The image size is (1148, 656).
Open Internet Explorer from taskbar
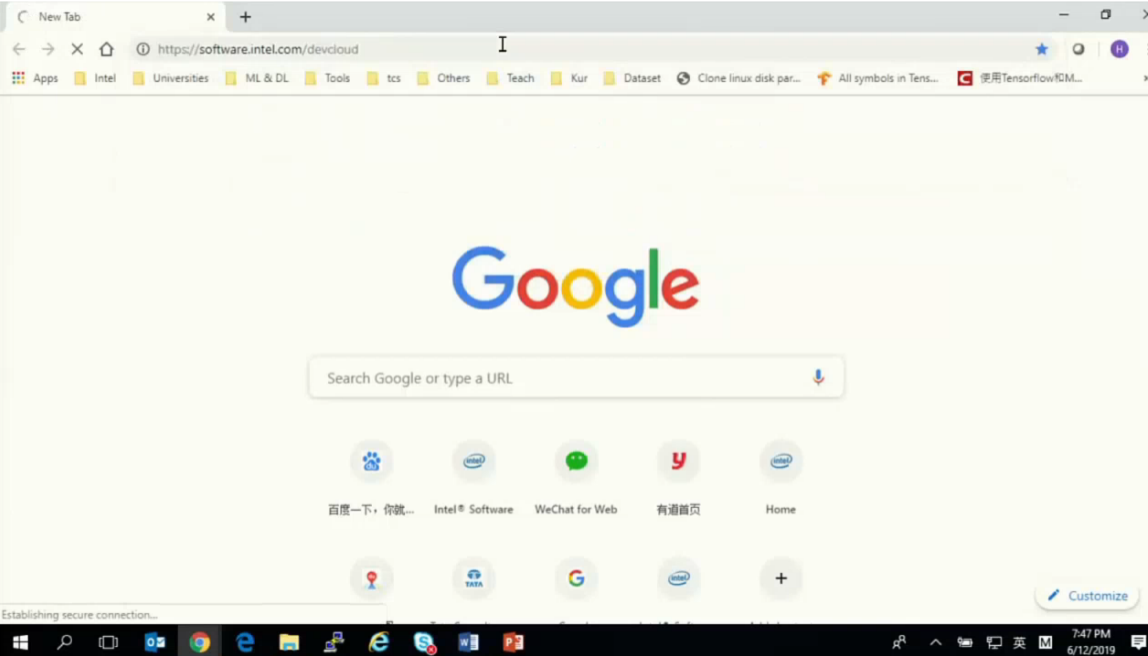pos(379,643)
